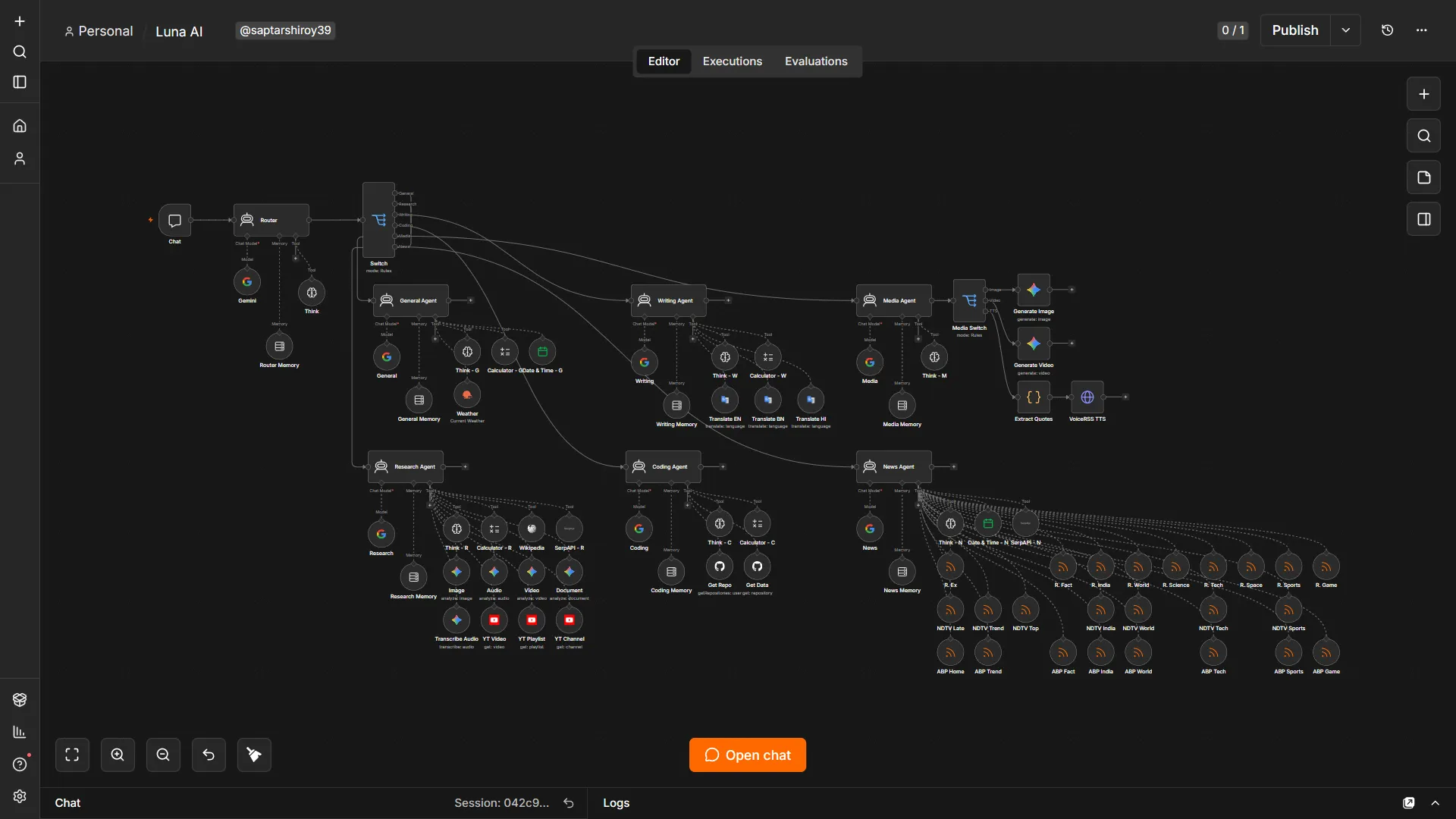
Task: Add a sticky note on the canvas
Action: pyautogui.click(x=1423, y=177)
